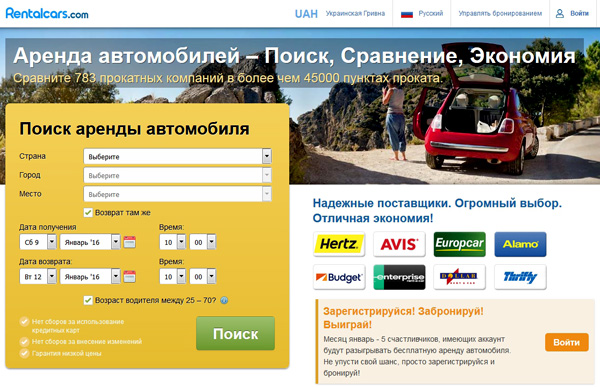Open the pick-up date calendar icon
This screenshot has height=388, width=600.
[x=129, y=242]
